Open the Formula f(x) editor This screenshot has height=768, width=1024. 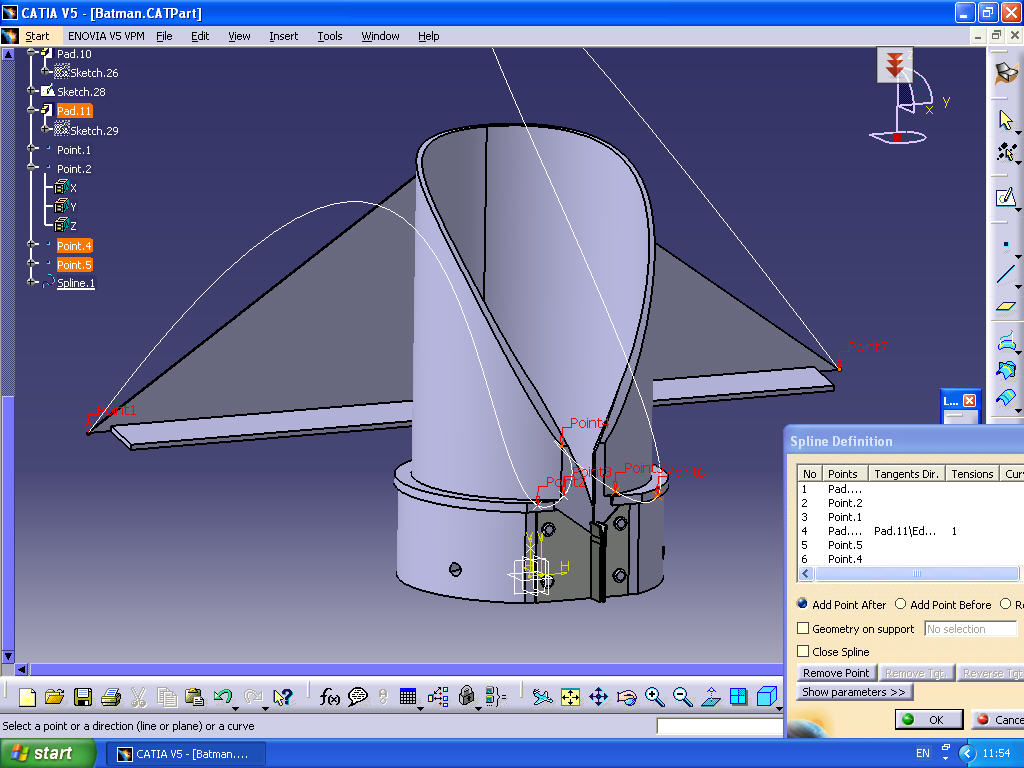pos(330,697)
